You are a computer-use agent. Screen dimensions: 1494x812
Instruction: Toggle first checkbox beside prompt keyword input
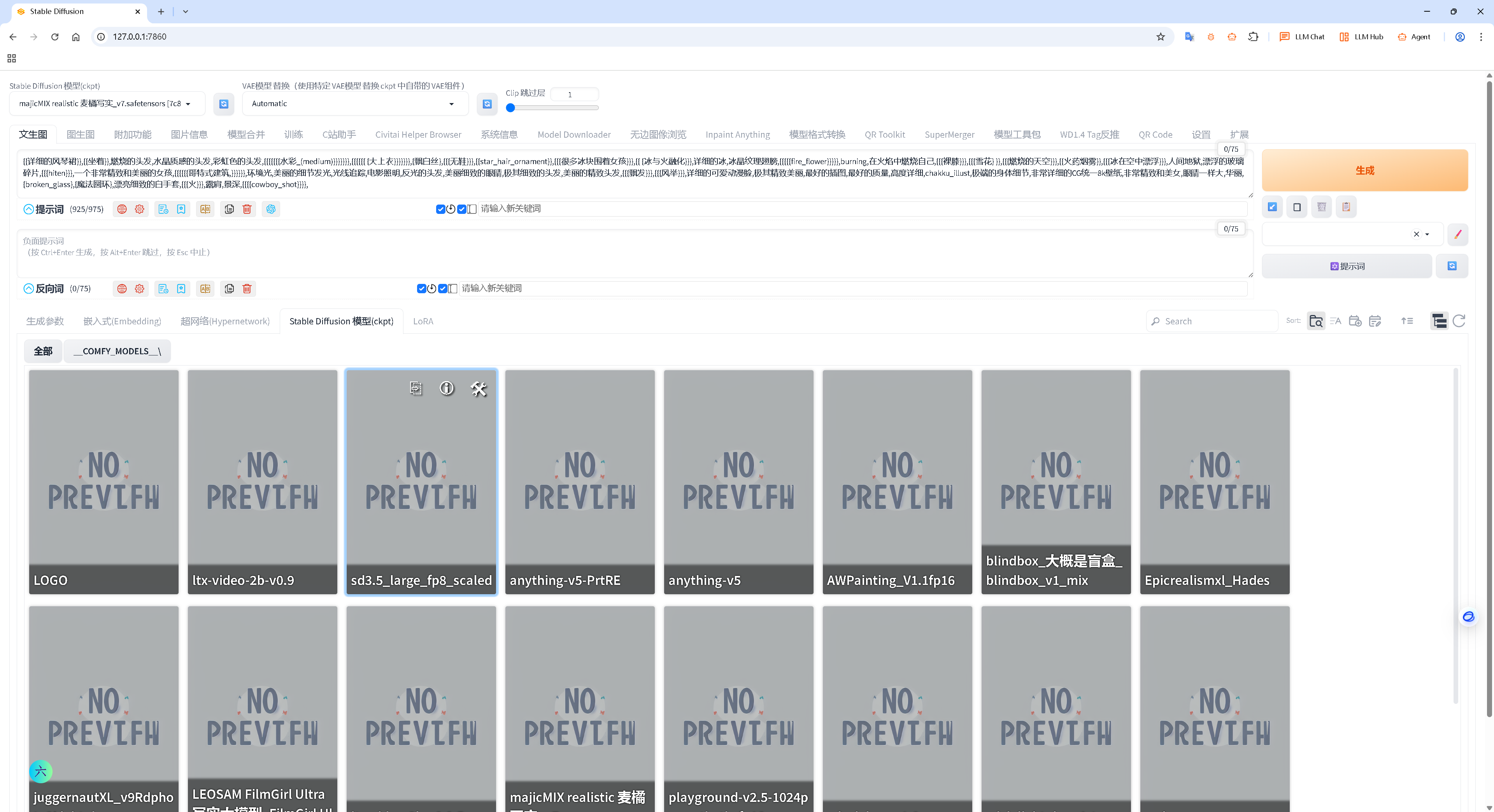tap(440, 209)
